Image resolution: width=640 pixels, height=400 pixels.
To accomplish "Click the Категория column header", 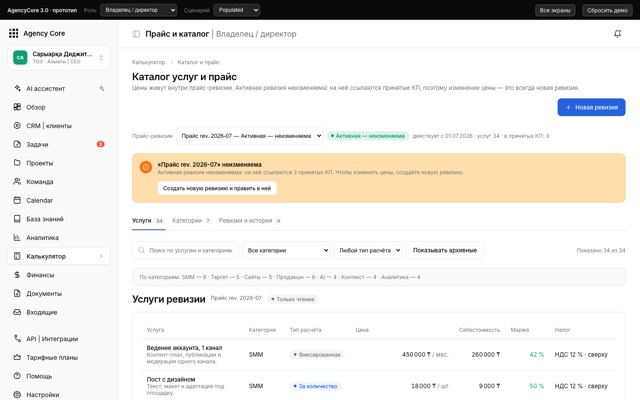I will (x=262, y=330).
